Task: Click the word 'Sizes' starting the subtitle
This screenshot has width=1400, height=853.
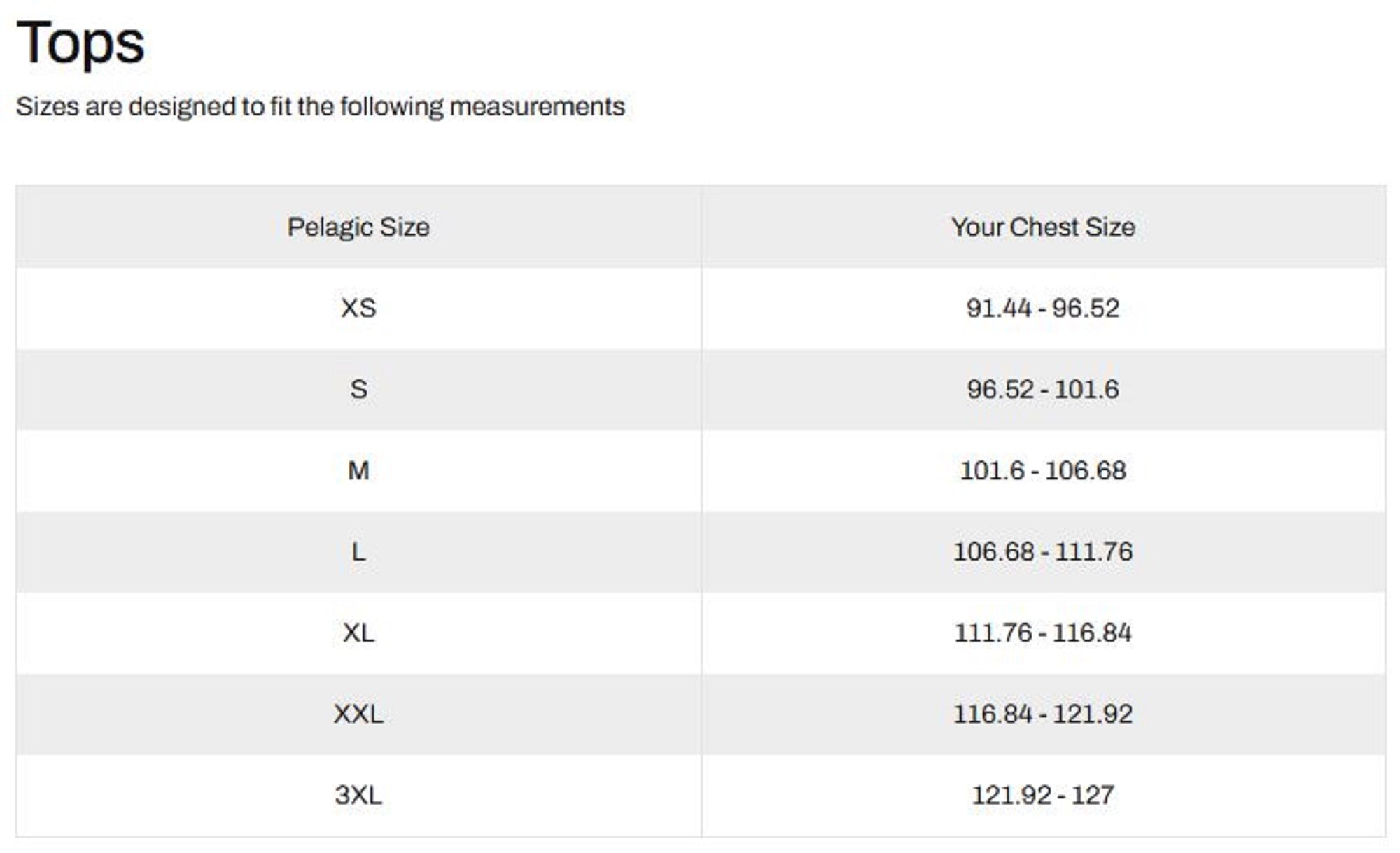Action: tap(47, 107)
